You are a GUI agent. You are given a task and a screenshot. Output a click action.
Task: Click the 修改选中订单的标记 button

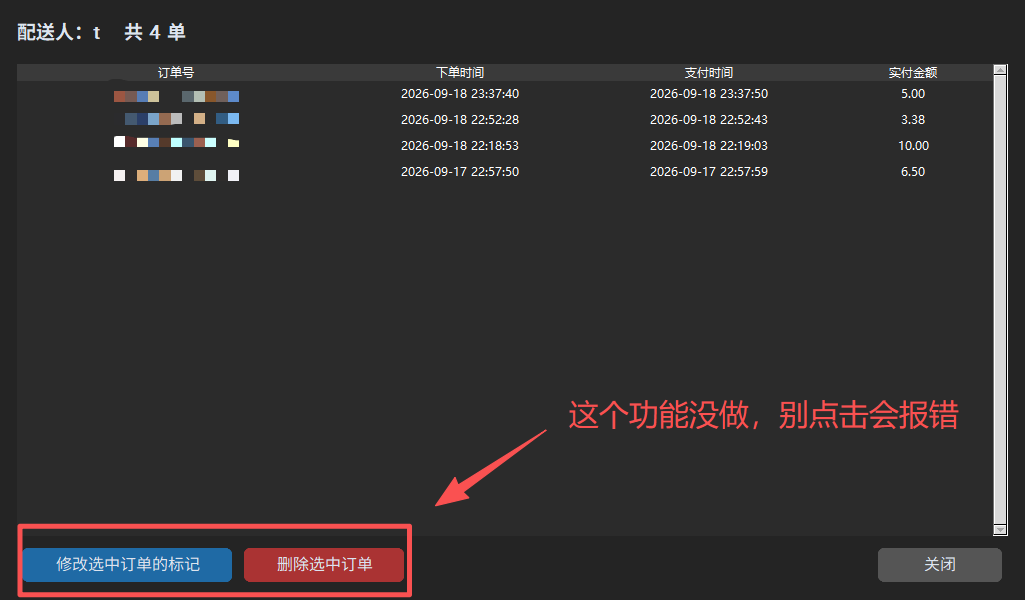pos(127,565)
